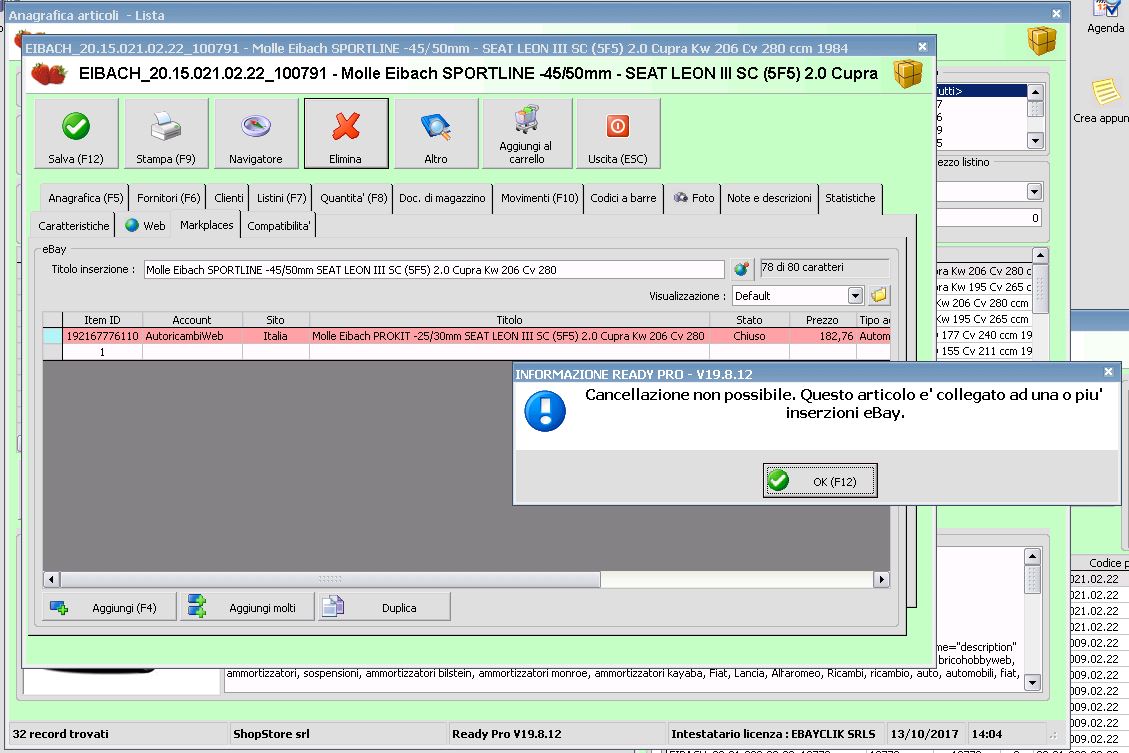This screenshot has height=753, width=1129.
Task: Select the Markplaces tab
Action: (x=207, y=225)
